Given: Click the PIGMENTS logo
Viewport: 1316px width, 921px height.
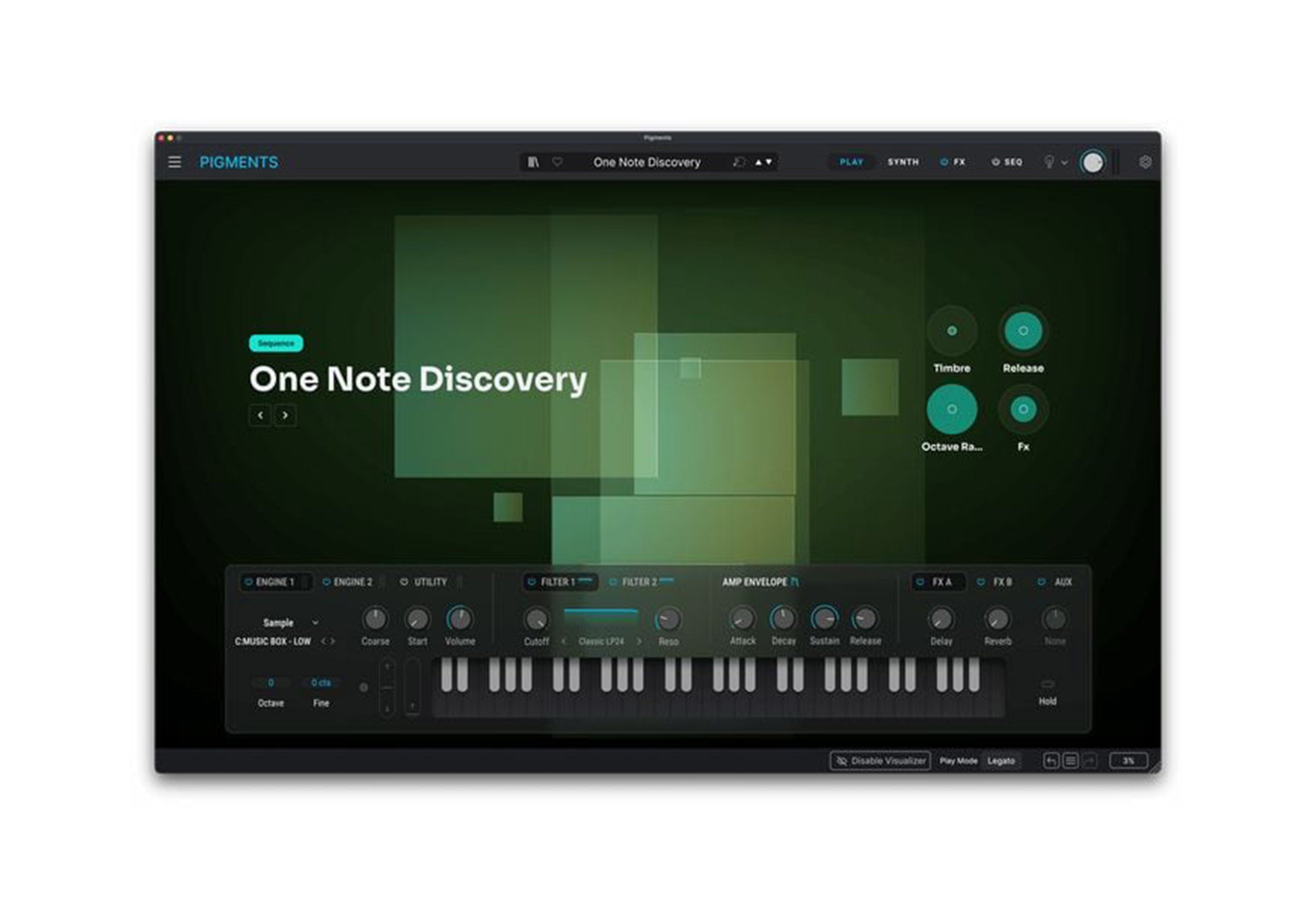Looking at the screenshot, I should [x=238, y=162].
